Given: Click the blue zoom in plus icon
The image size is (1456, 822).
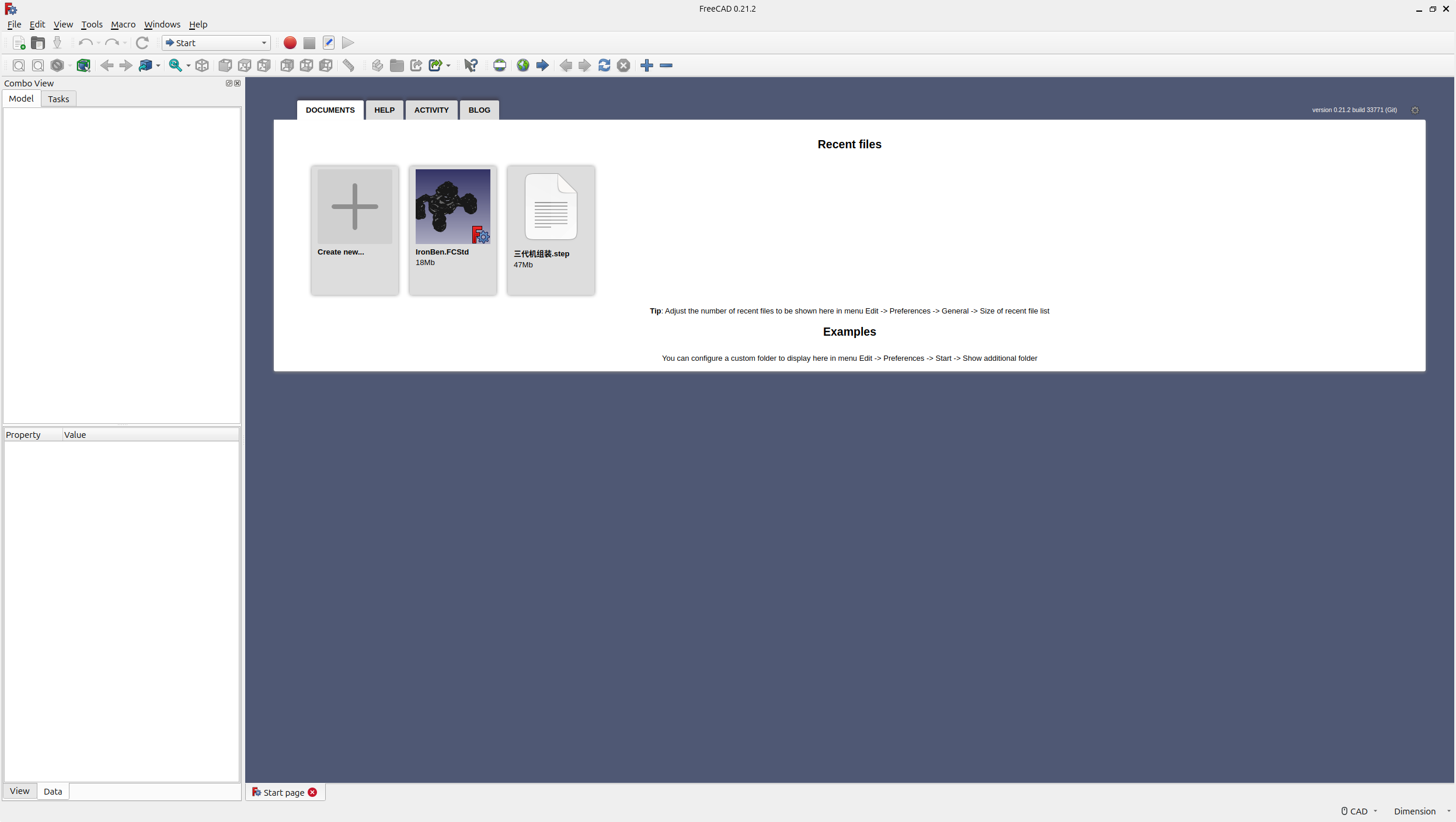Looking at the screenshot, I should (x=646, y=65).
